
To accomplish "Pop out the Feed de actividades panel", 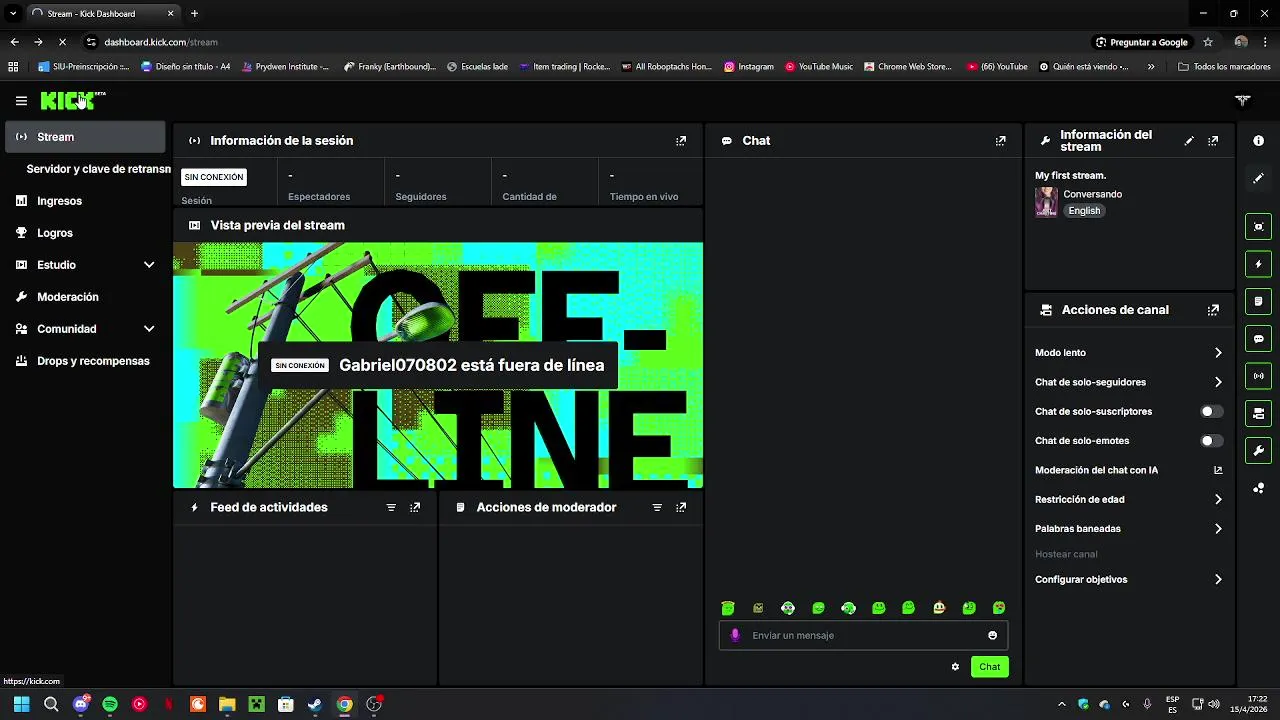I will [415, 508].
